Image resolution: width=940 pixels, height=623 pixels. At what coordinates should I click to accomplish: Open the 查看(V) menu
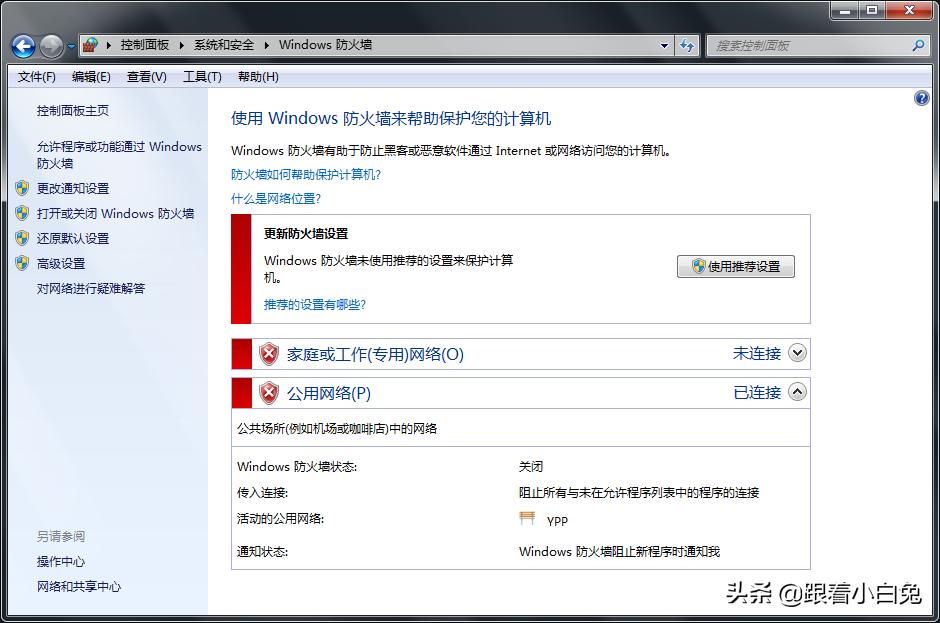(x=144, y=76)
